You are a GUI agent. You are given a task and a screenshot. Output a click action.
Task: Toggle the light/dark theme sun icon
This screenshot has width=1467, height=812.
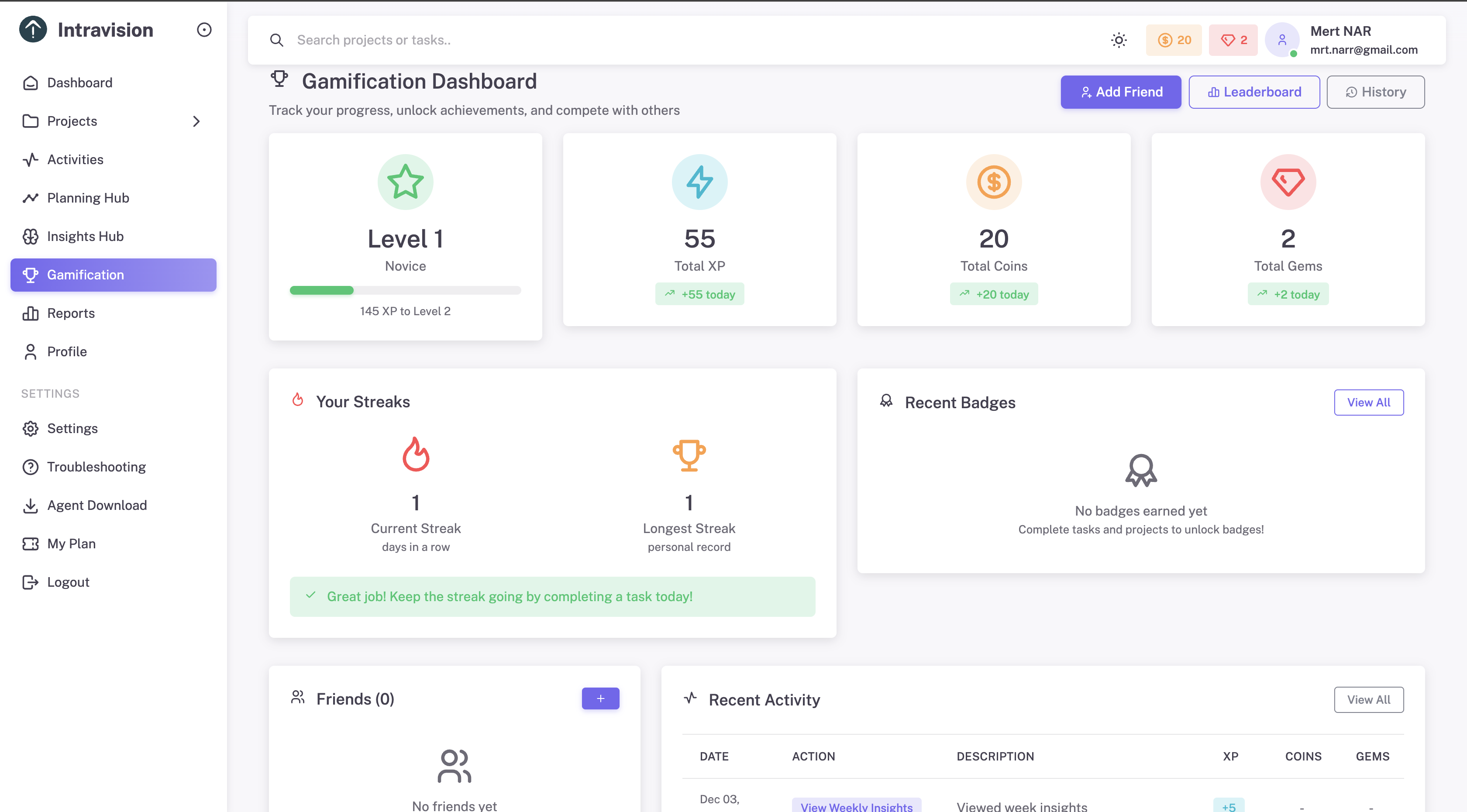1119,40
